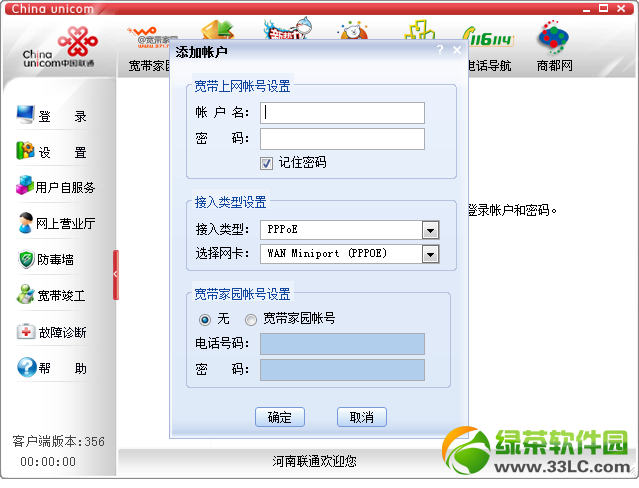Click the yellow buildings toolbar icon

[x=420, y=30]
